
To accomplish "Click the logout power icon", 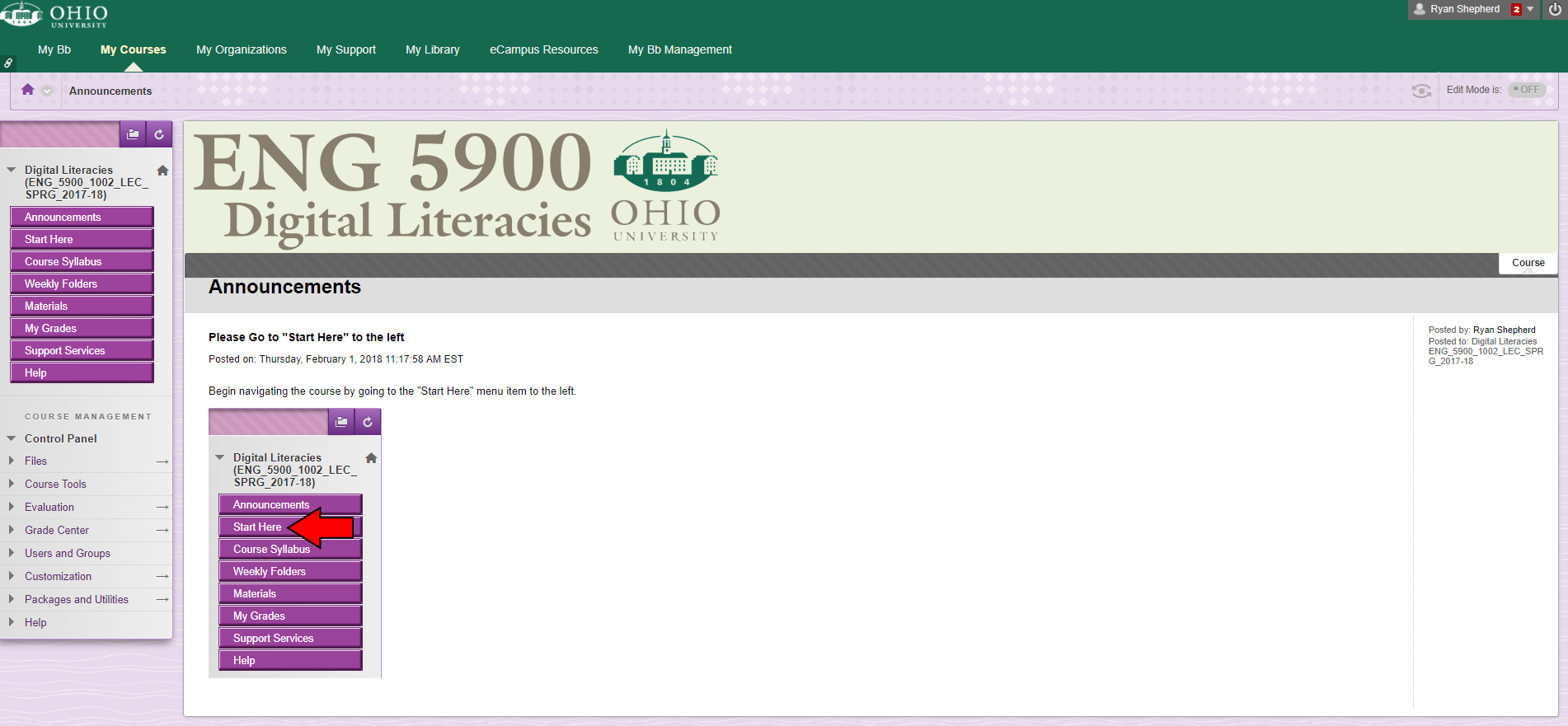I will pos(1555,10).
